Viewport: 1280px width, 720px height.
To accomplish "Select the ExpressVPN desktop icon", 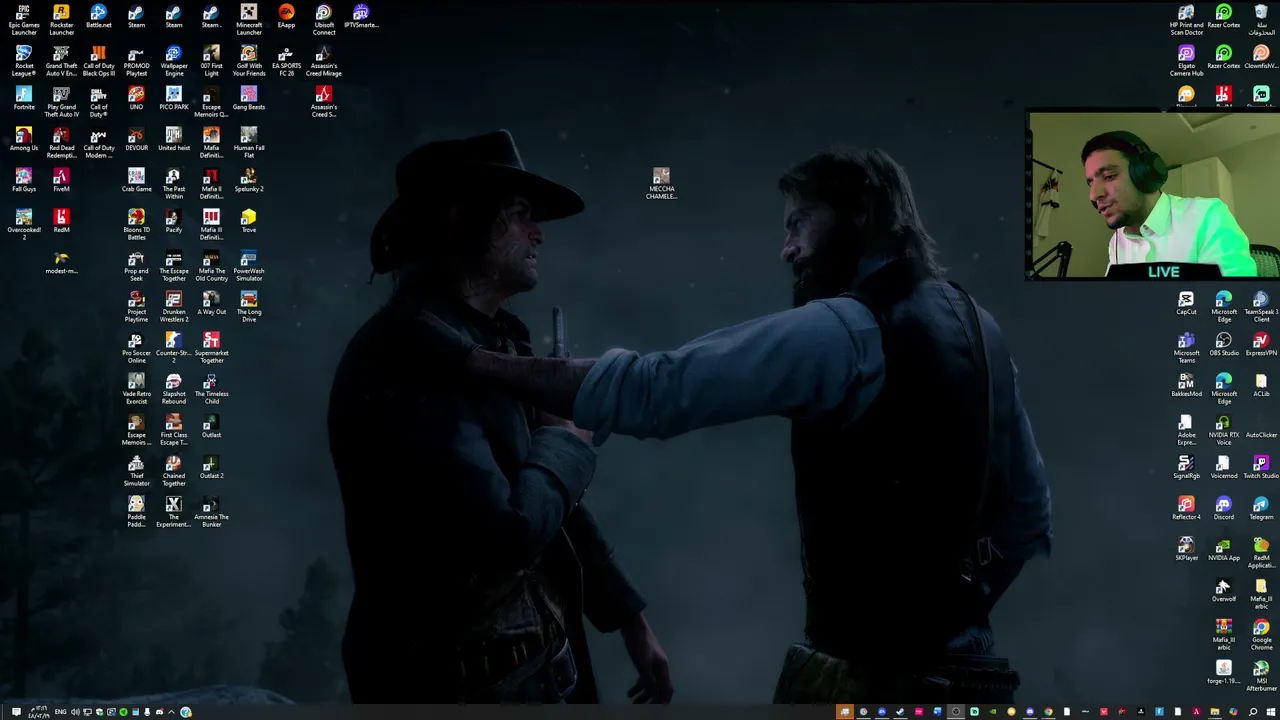I will [x=1261, y=344].
